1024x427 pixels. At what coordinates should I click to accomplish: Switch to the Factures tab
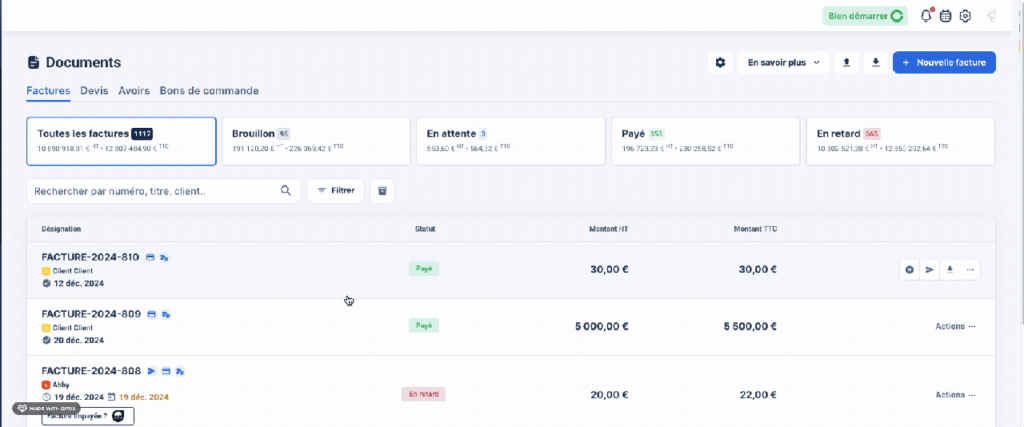pos(48,91)
